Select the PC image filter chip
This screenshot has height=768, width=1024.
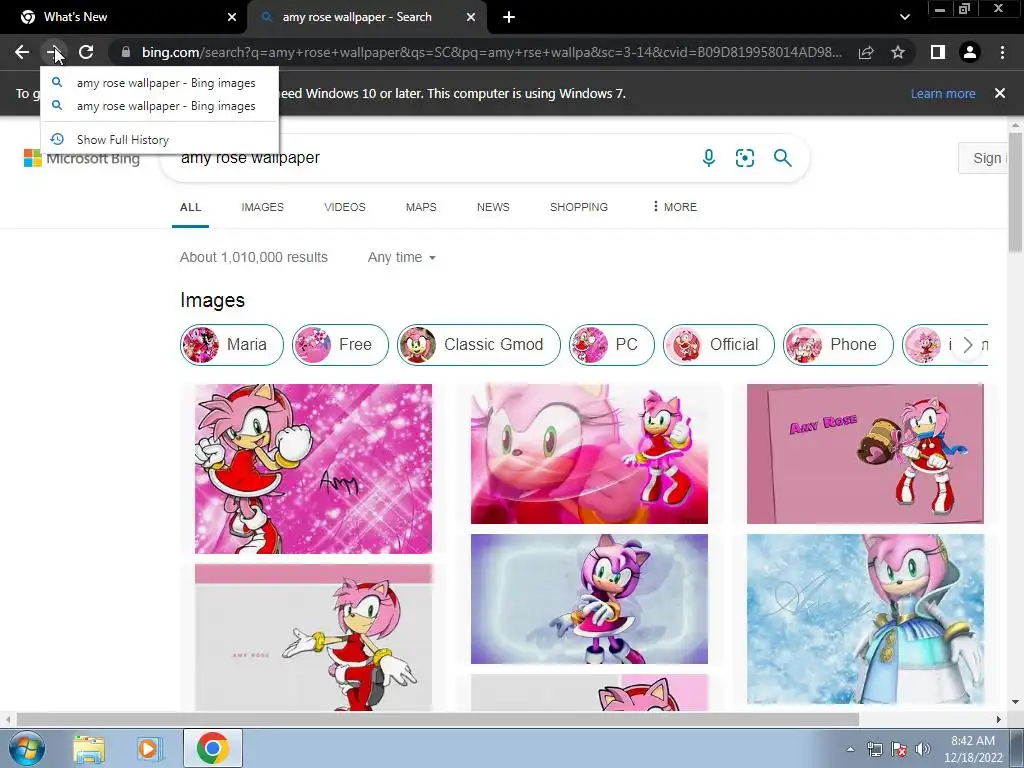[611, 345]
